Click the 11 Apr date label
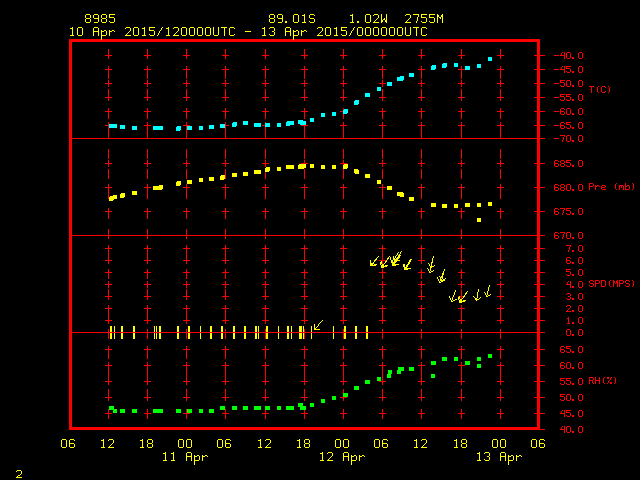 click(185, 457)
